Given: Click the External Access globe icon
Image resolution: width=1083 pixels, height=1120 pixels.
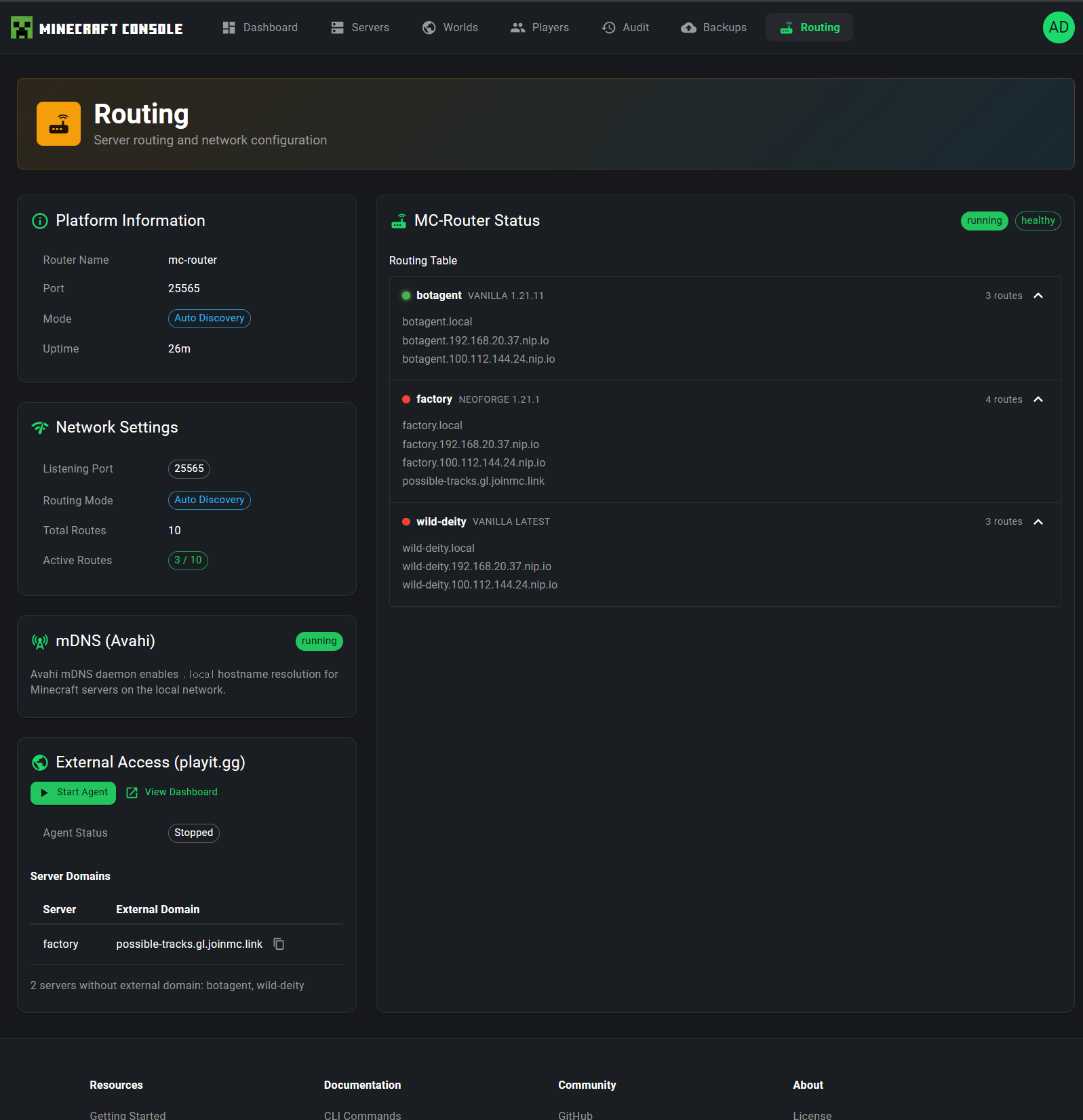Looking at the screenshot, I should tap(40, 763).
